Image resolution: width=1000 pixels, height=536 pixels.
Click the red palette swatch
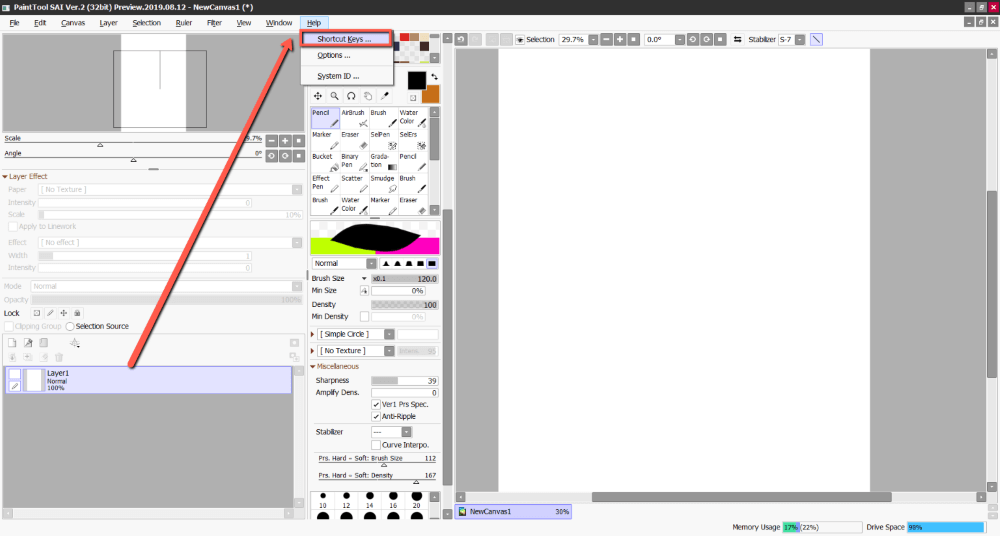point(404,37)
